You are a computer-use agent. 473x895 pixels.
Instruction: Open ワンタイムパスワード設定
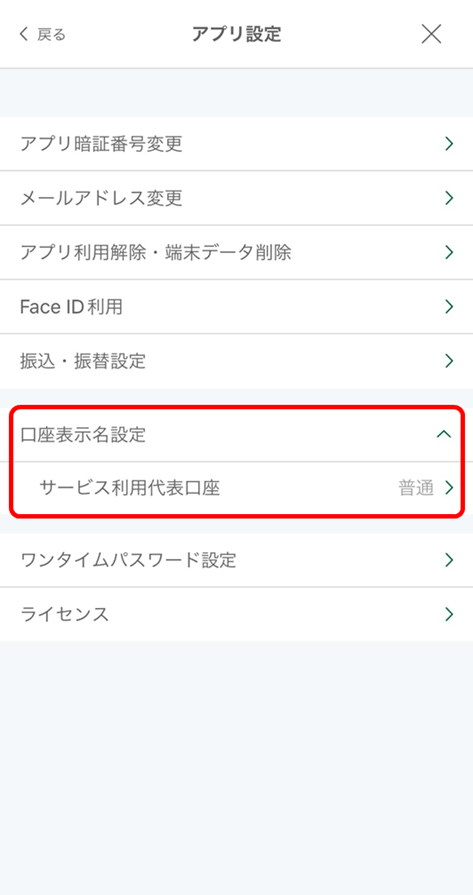tap(236, 560)
